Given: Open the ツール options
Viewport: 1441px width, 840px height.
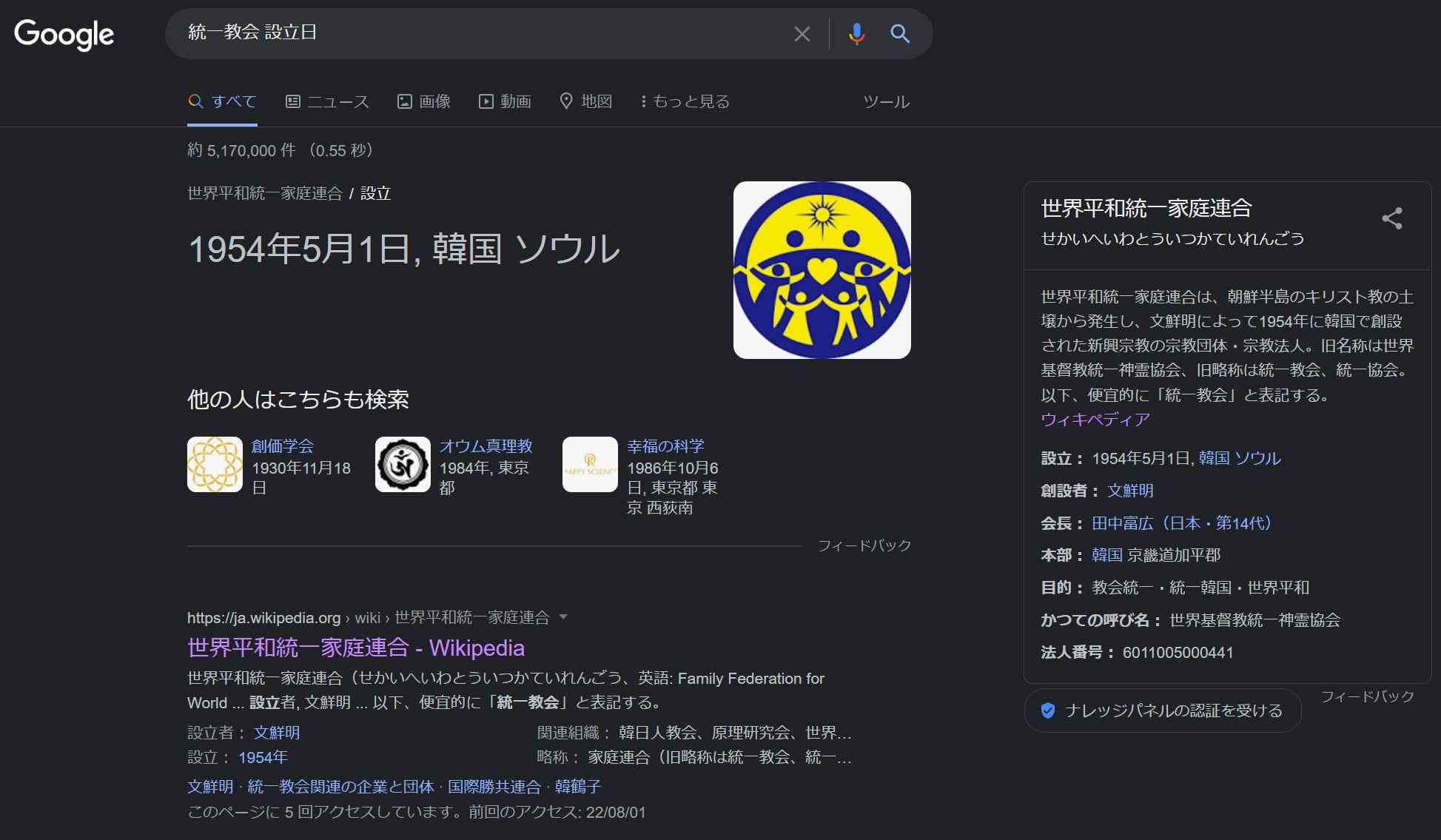Looking at the screenshot, I should tap(886, 101).
